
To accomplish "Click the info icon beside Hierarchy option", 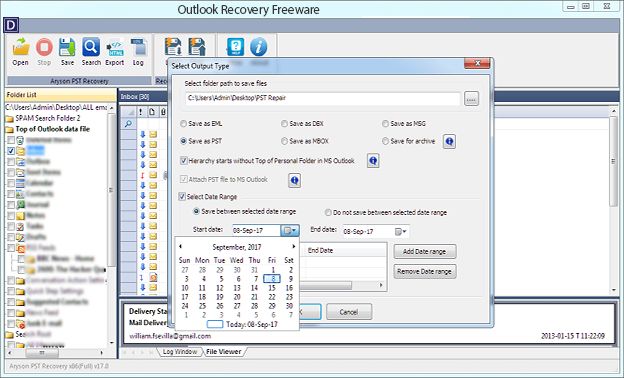I will click(373, 161).
